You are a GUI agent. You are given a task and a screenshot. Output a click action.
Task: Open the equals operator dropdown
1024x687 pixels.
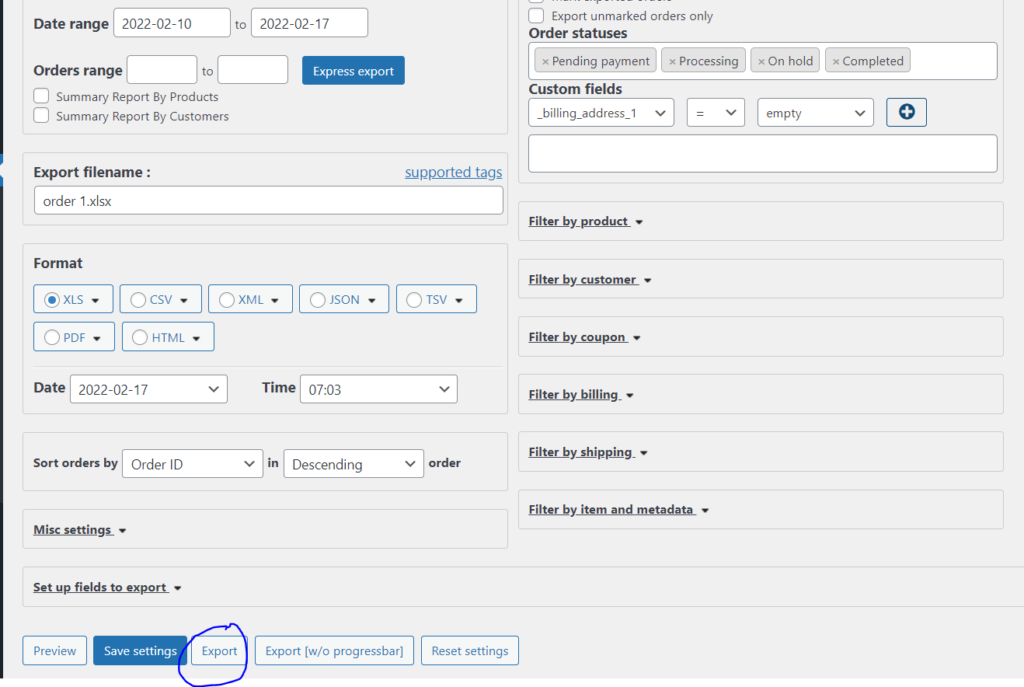716,113
